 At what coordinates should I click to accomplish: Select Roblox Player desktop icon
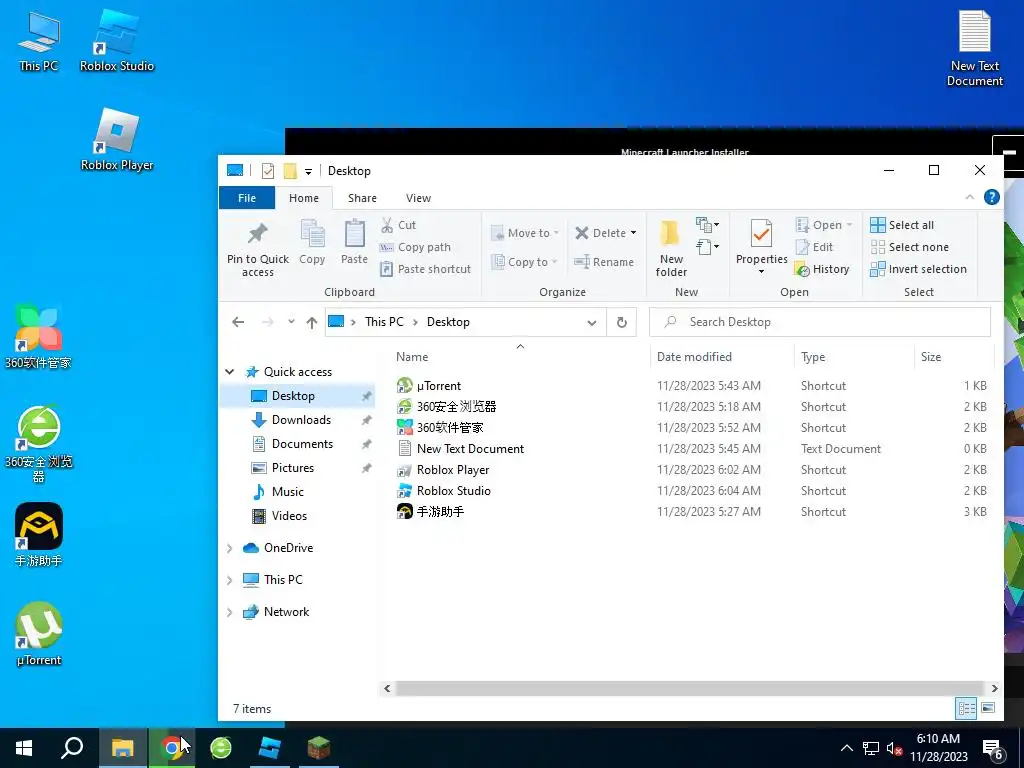(117, 140)
